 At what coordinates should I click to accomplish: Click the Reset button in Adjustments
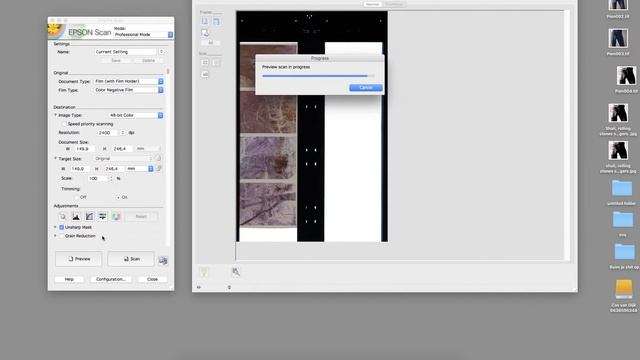(x=141, y=216)
